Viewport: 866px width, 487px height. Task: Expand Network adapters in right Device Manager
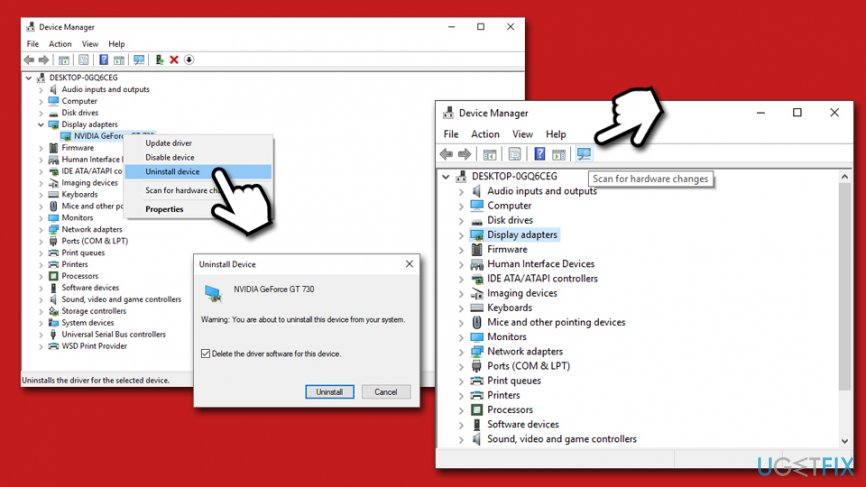pos(461,352)
